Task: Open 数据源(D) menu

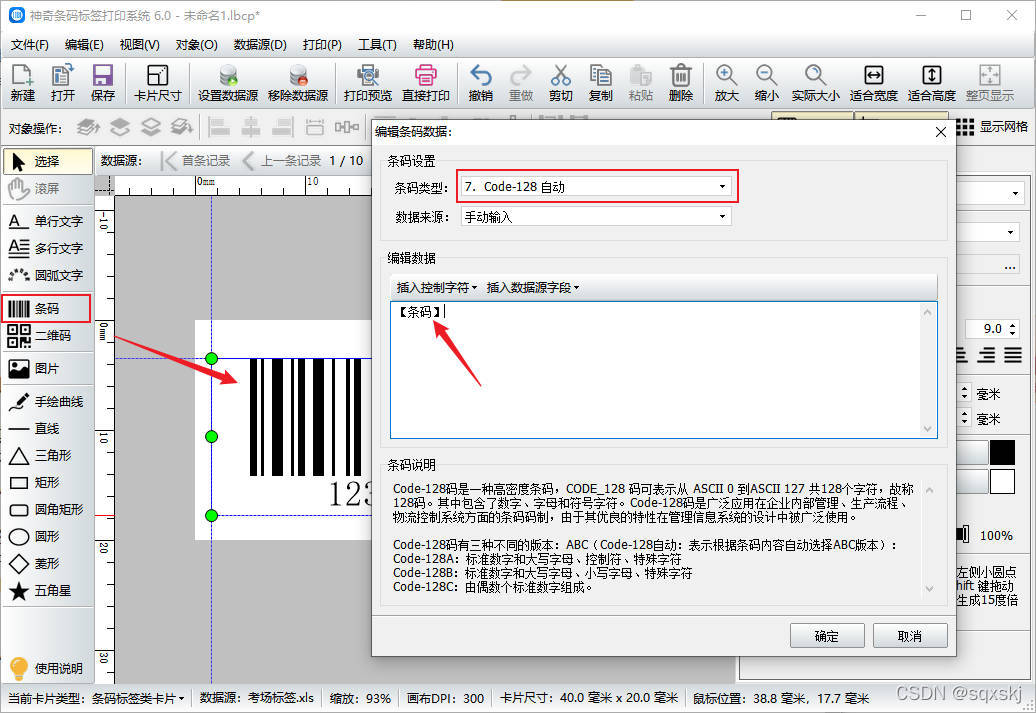Action: point(260,44)
